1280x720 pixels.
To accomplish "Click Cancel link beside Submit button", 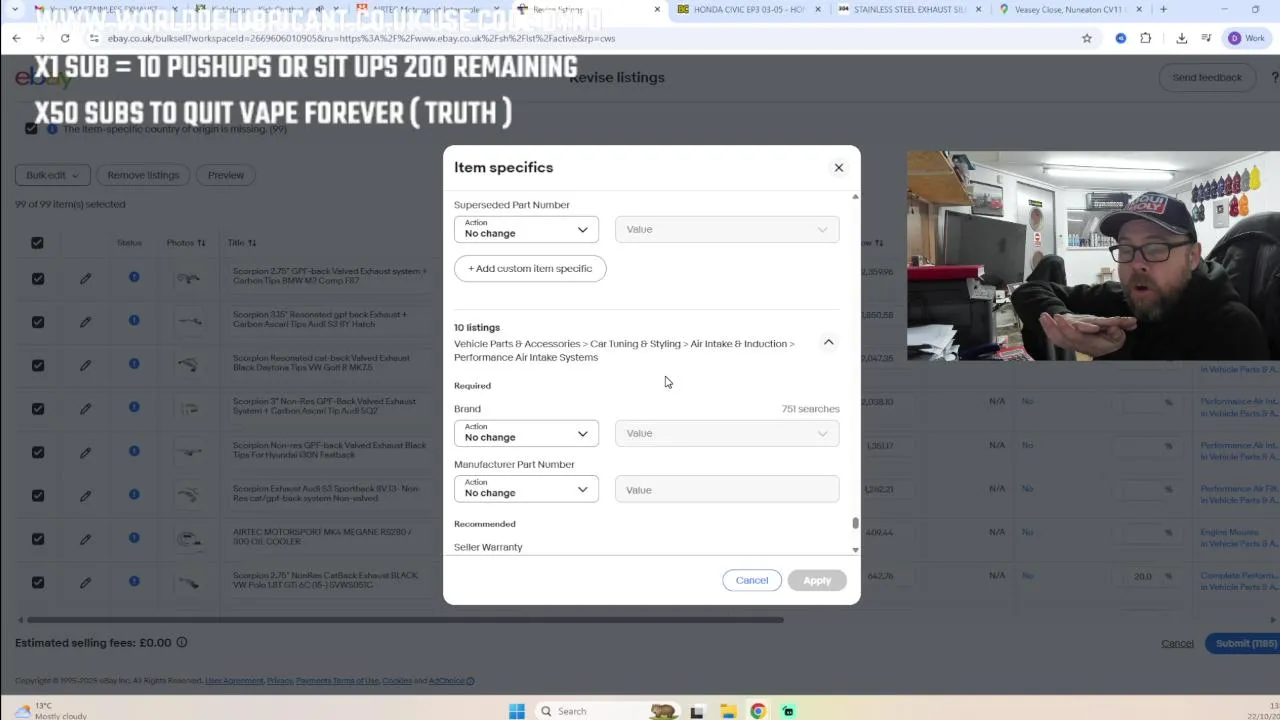I will coord(1177,643).
